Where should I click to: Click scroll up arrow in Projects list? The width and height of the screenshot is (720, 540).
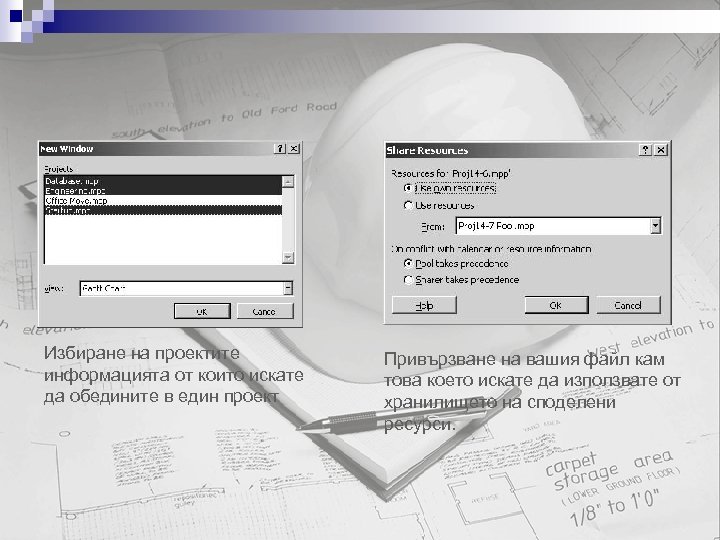pos(288,181)
